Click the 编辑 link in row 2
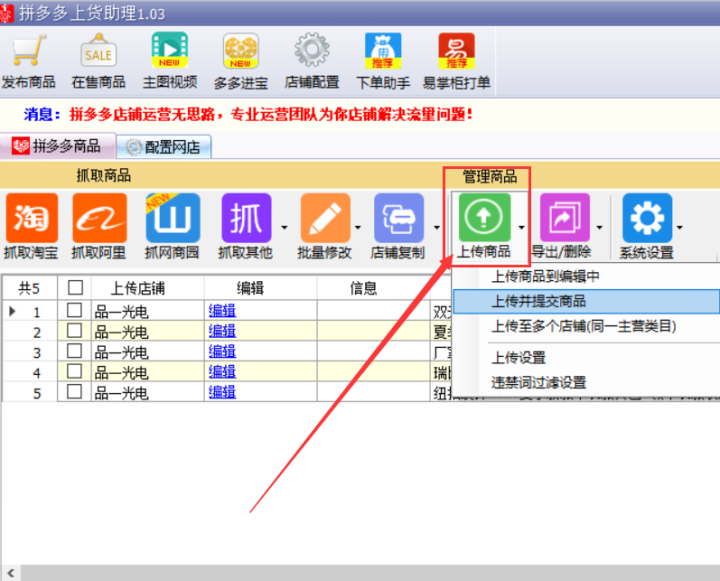Viewport: 720px width, 581px height. coord(222,331)
